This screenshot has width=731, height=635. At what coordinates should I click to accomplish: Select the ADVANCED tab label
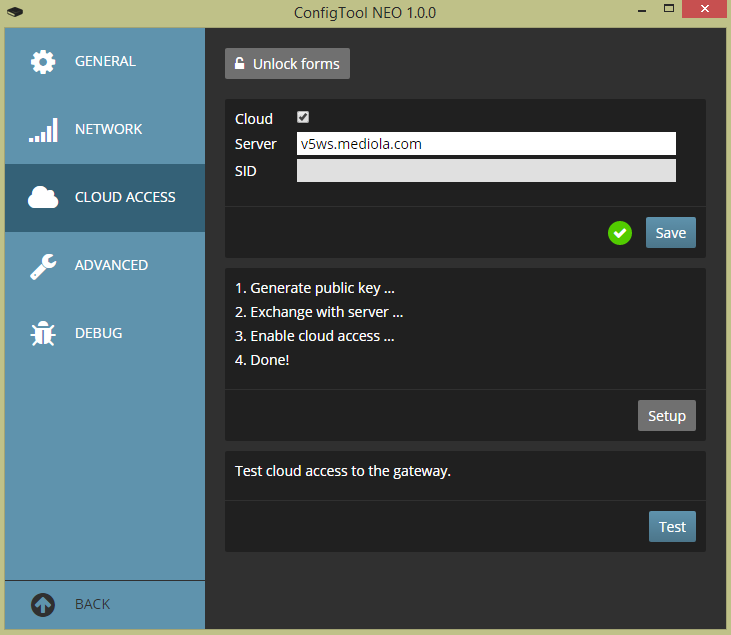coord(111,266)
